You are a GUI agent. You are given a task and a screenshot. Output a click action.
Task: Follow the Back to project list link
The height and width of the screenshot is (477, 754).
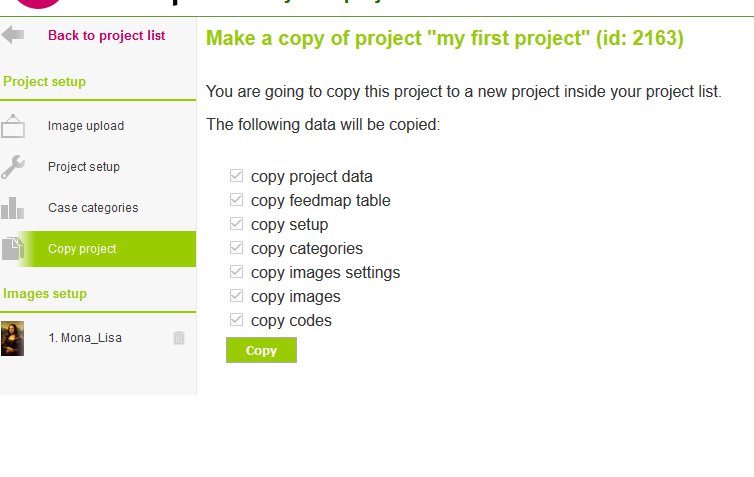point(106,36)
